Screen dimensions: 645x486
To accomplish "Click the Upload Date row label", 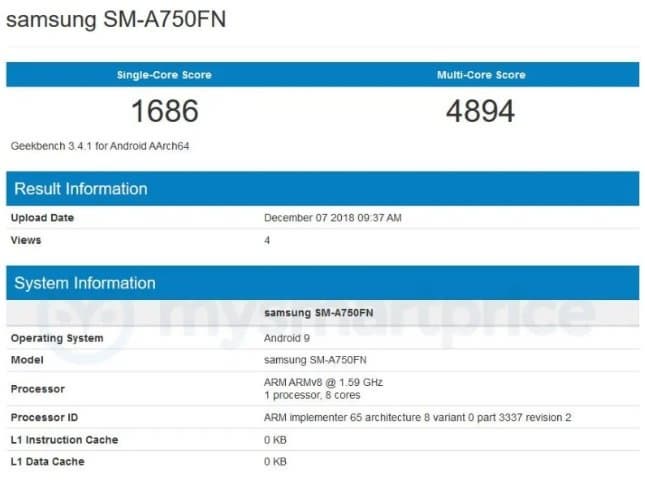I will 42,218.
